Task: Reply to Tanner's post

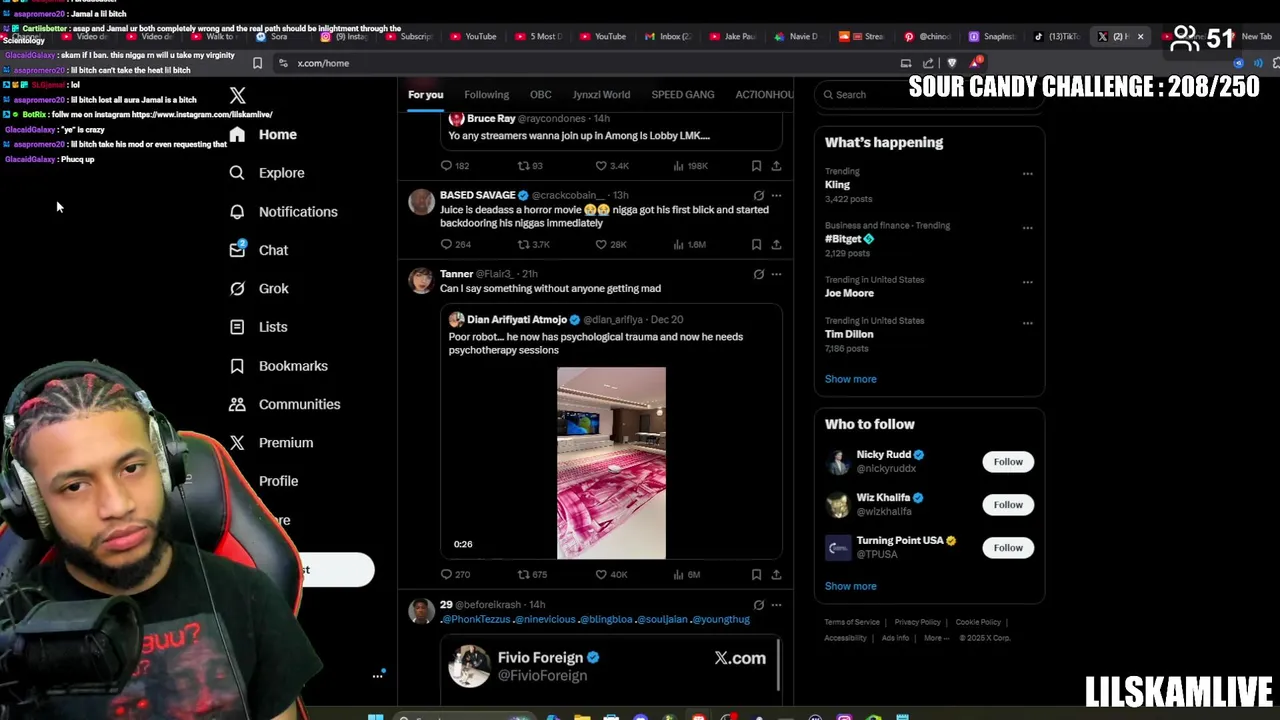Action: 455,574
